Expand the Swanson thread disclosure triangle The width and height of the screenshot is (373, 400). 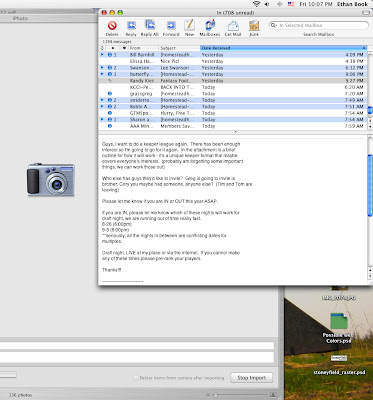[102, 68]
